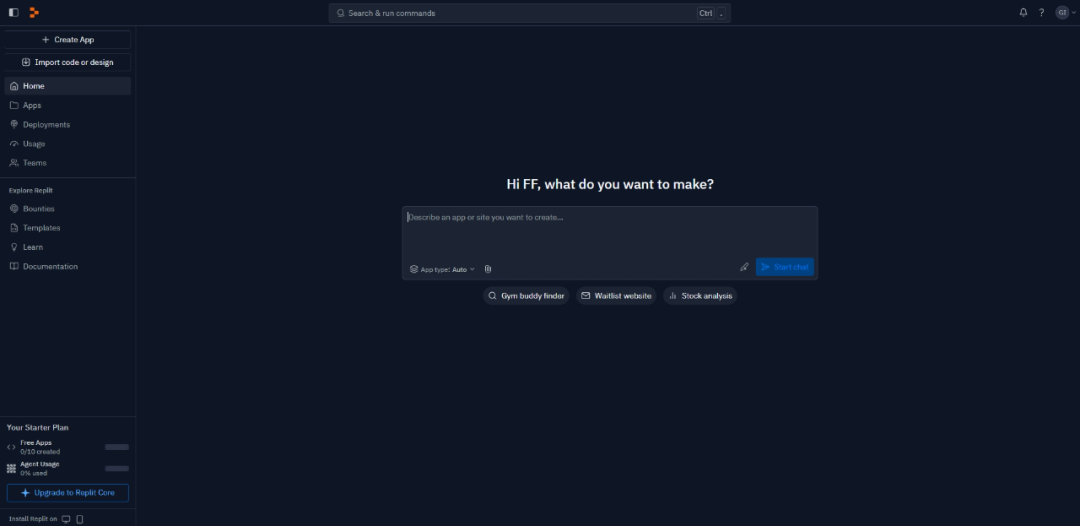This screenshot has height=526, width=1080.
Task: Open Deployments in the sidebar
Action: (x=68, y=125)
